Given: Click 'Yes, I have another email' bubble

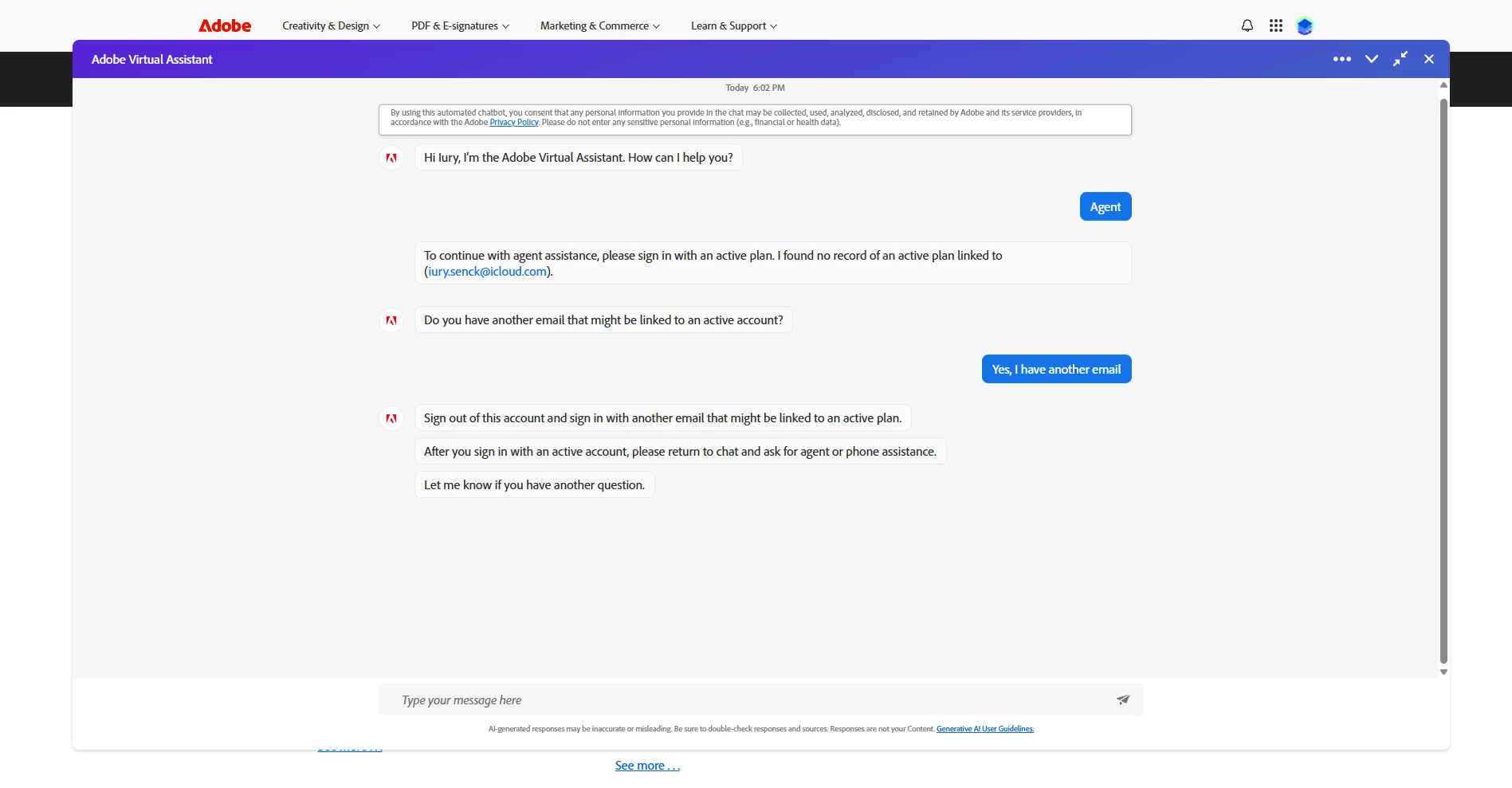Looking at the screenshot, I should click(1056, 369).
